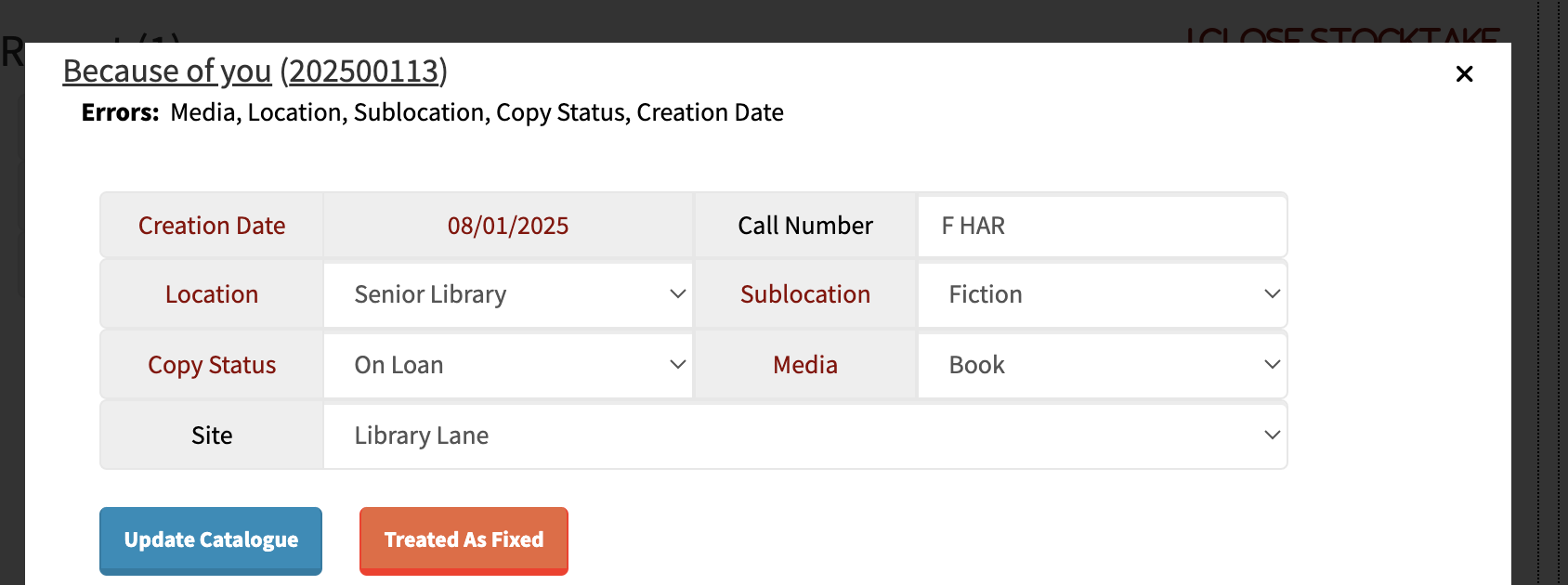Open the 'Because of you' title link
This screenshot has width=1568, height=585.
coord(167,71)
